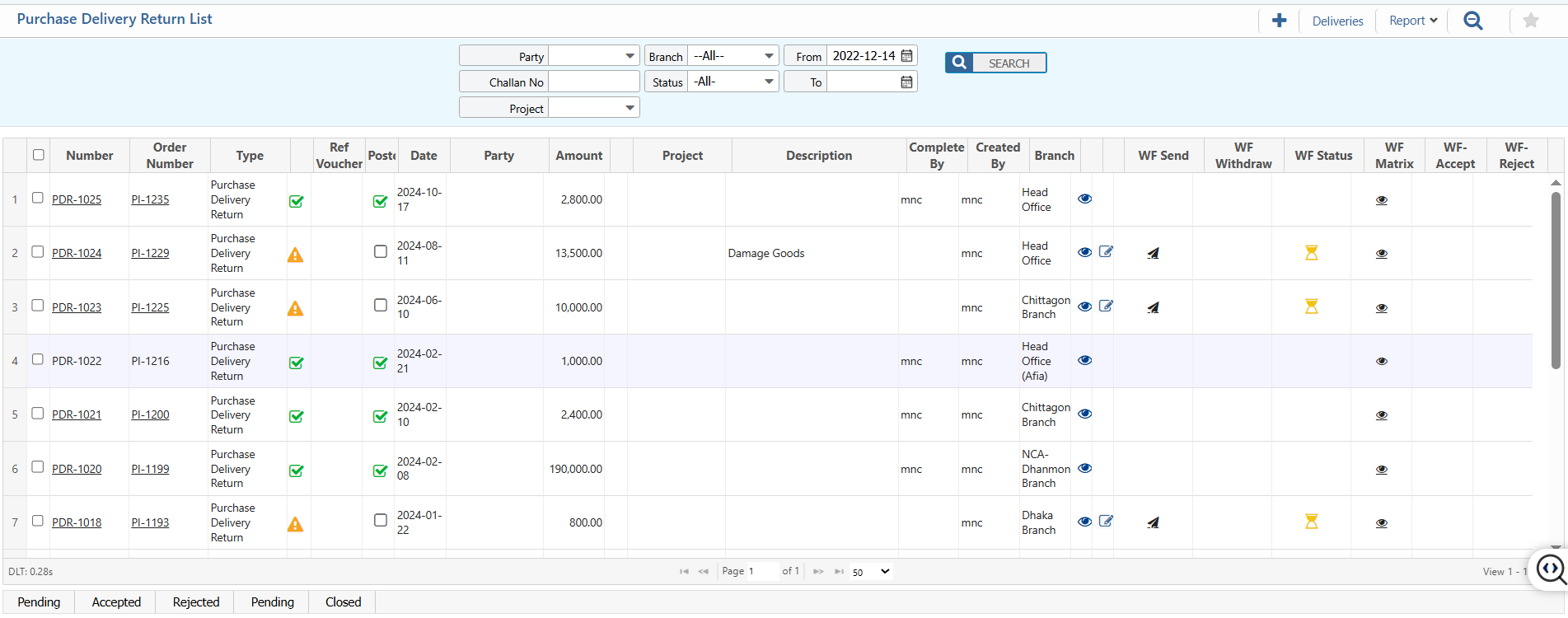
Task: Switch to the second Pending tab
Action: (272, 602)
